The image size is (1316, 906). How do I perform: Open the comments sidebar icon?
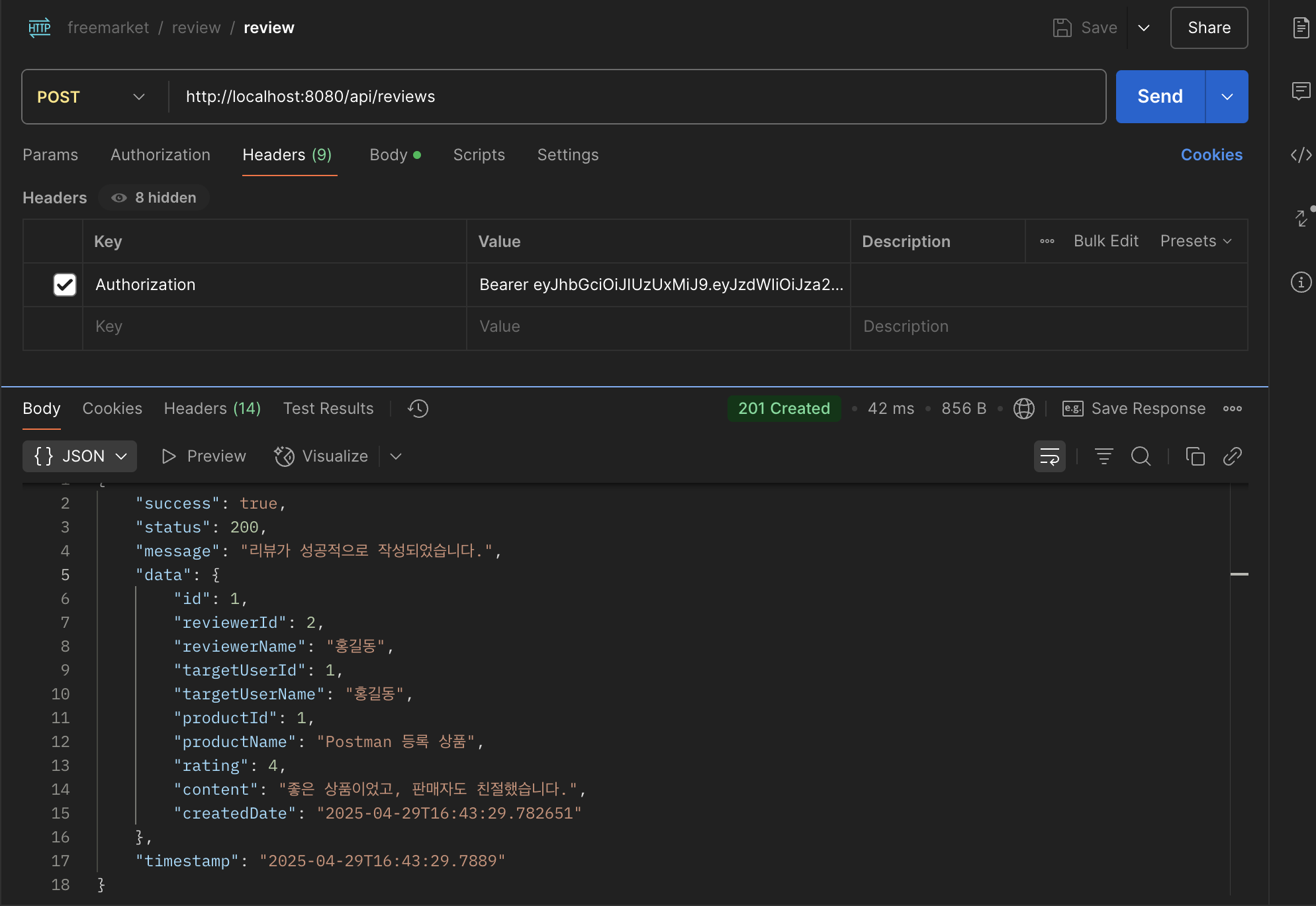(x=1301, y=91)
